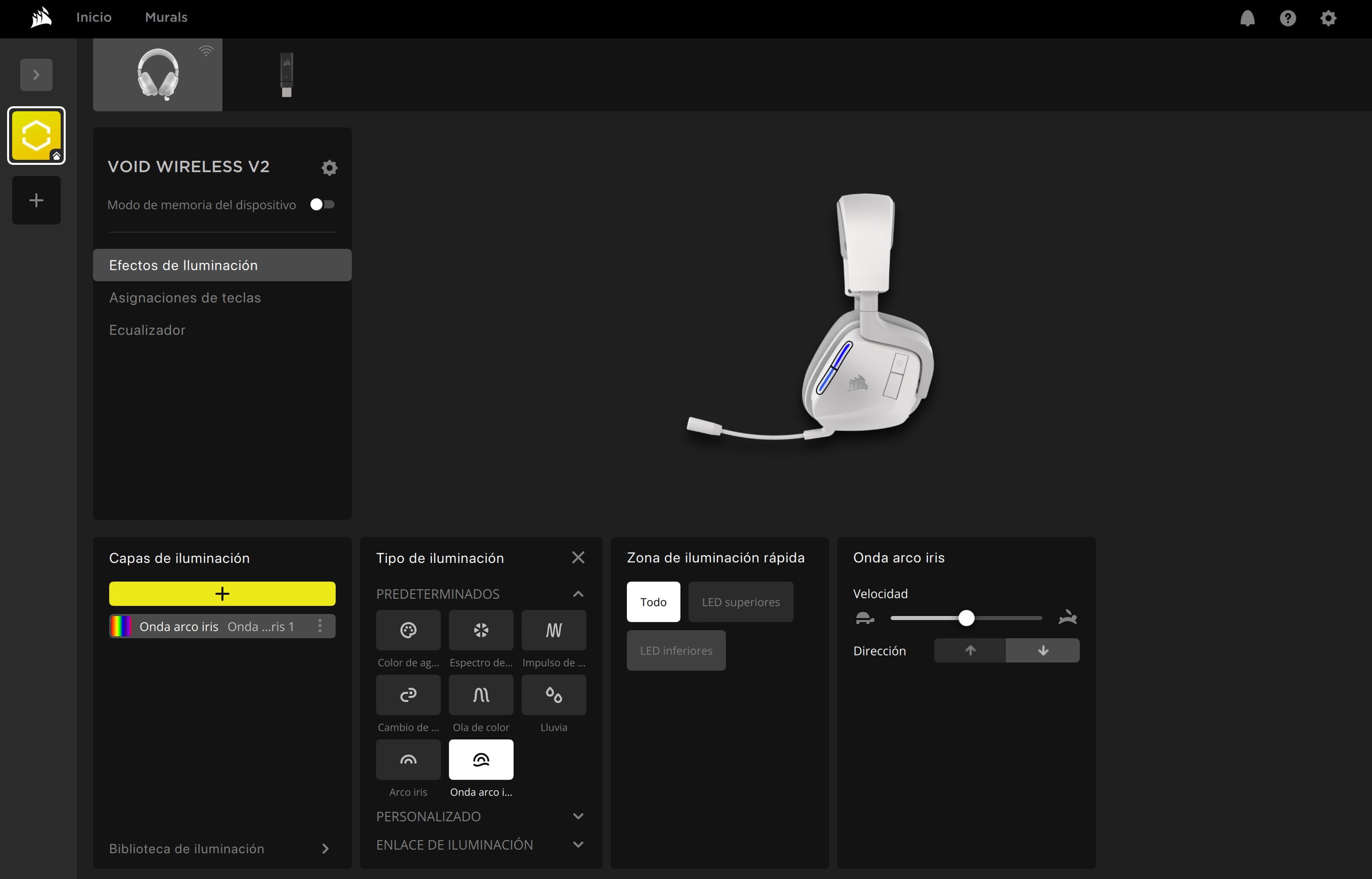Image resolution: width=1372 pixels, height=879 pixels.
Task: Select the Arco iris lighting effect
Action: coord(407,760)
